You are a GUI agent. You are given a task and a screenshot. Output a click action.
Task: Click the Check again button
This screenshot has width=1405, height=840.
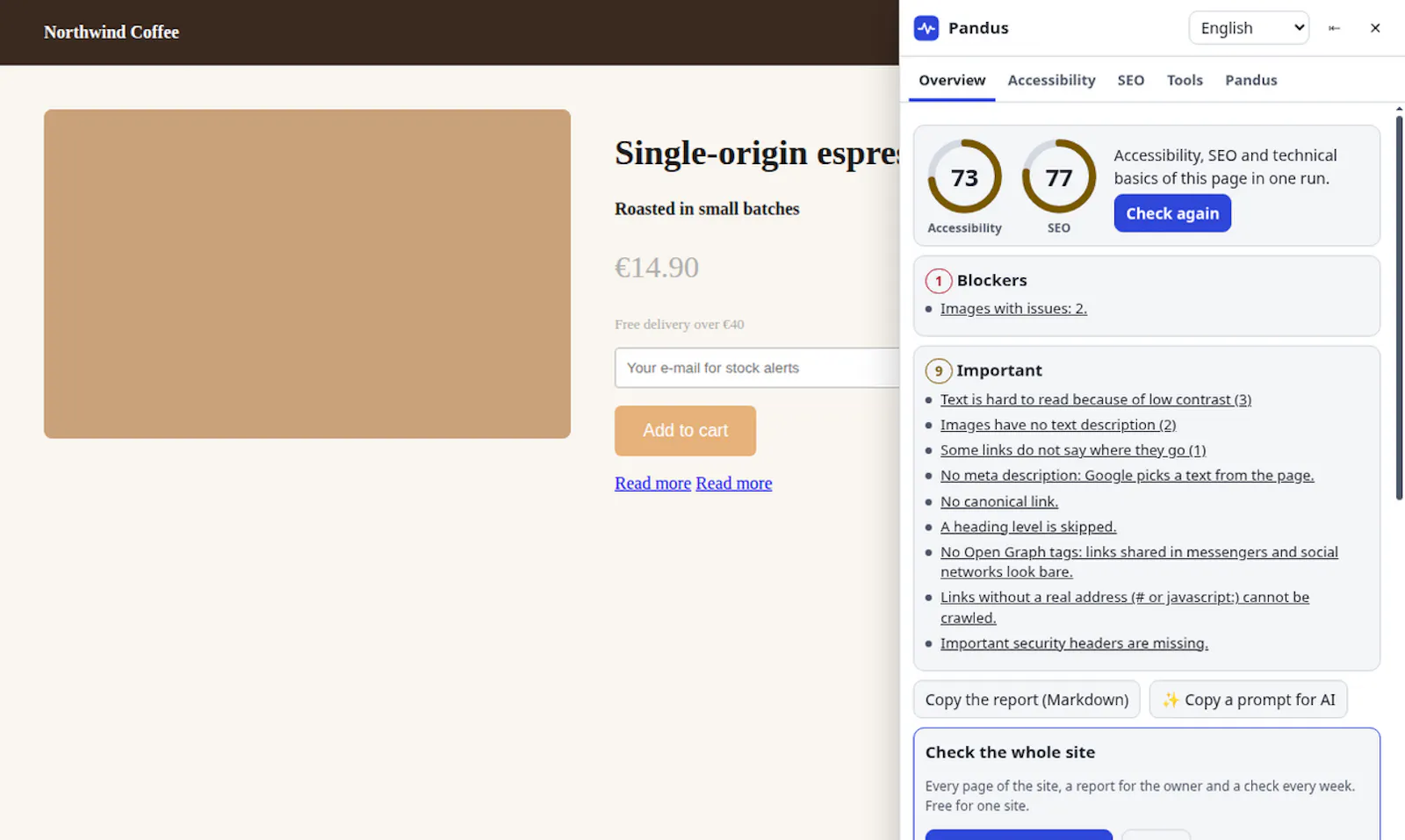click(1172, 213)
